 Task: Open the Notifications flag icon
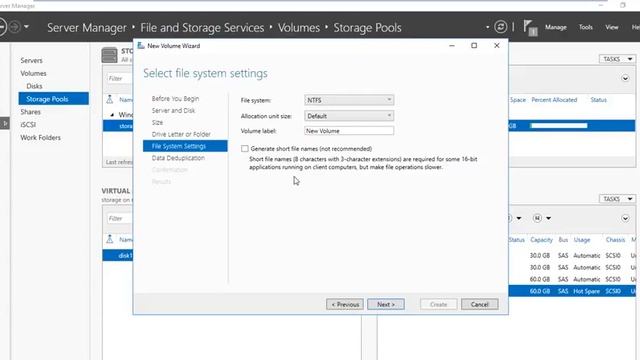pos(530,28)
